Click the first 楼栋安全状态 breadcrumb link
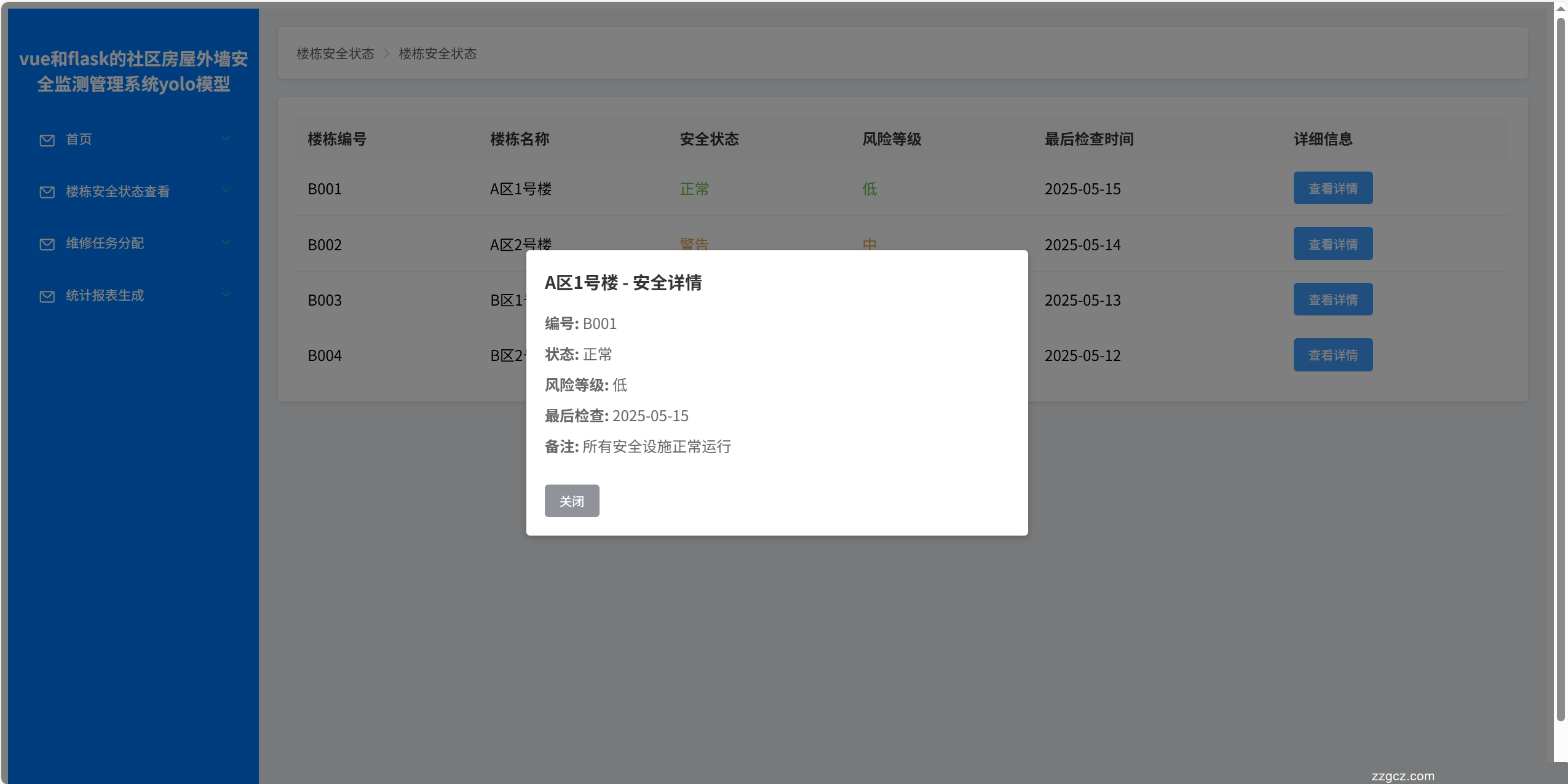The width and height of the screenshot is (1568, 784). pos(335,53)
